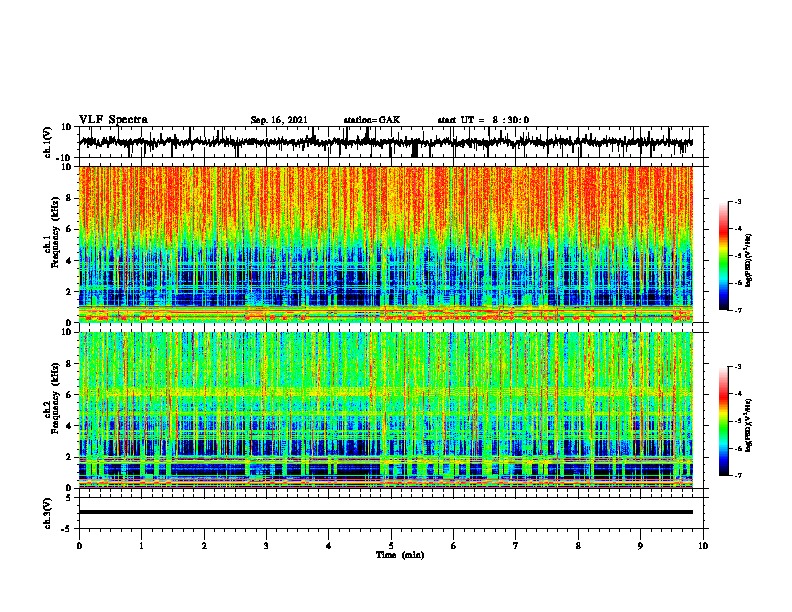Click the ch.1 voltage waveform trace
792x612 pixels.
(385, 142)
